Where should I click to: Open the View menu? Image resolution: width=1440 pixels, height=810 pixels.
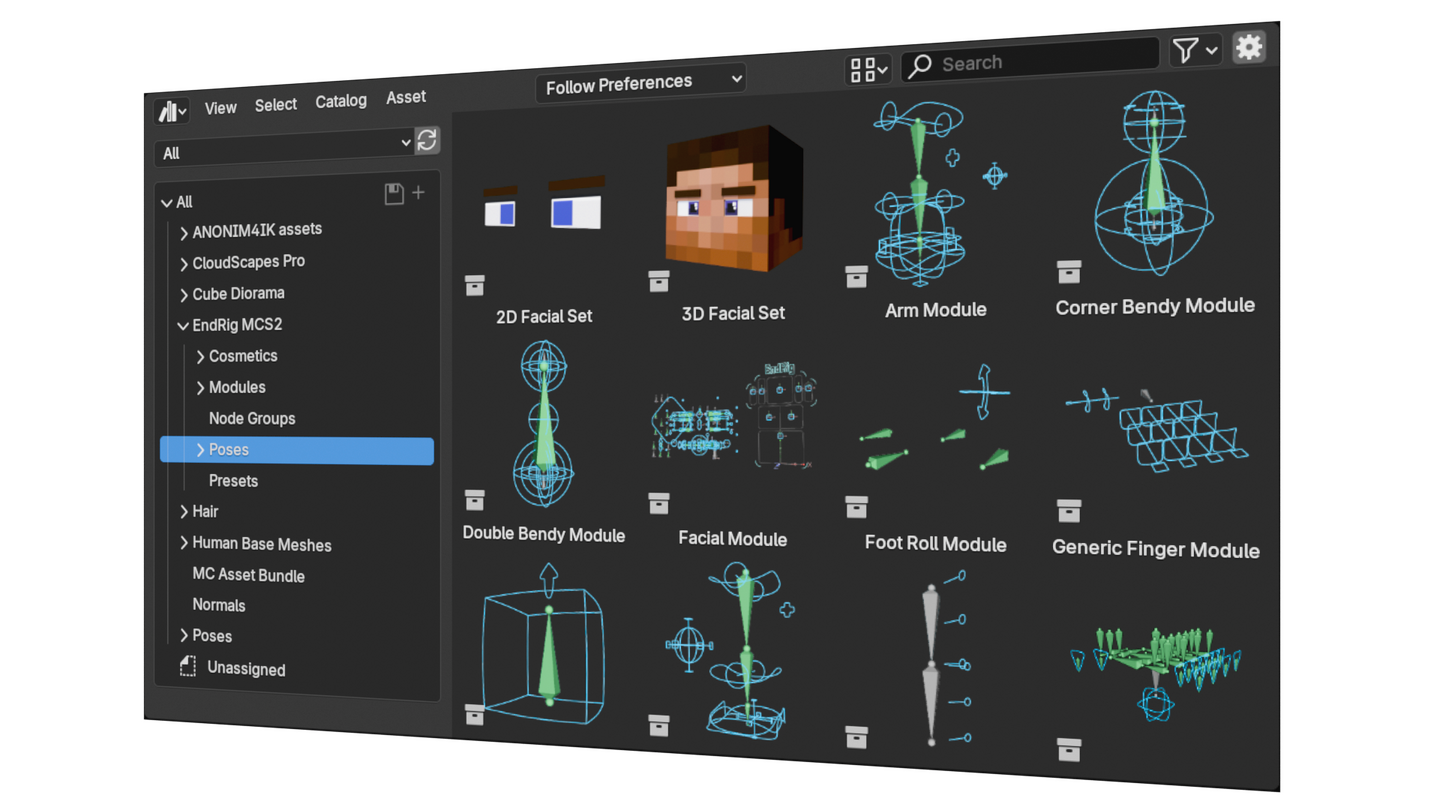point(220,108)
